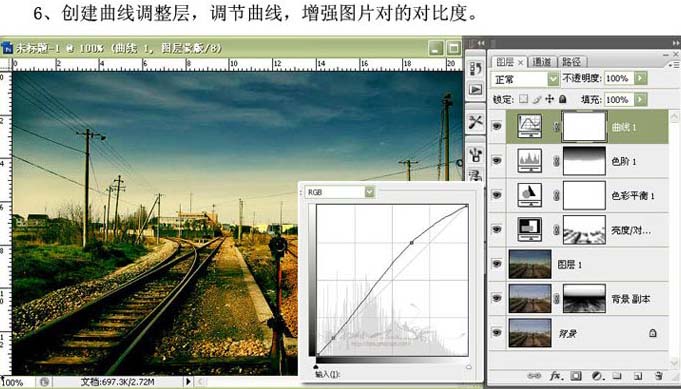Toggle visibility of the locked 背景 layer

click(x=496, y=333)
